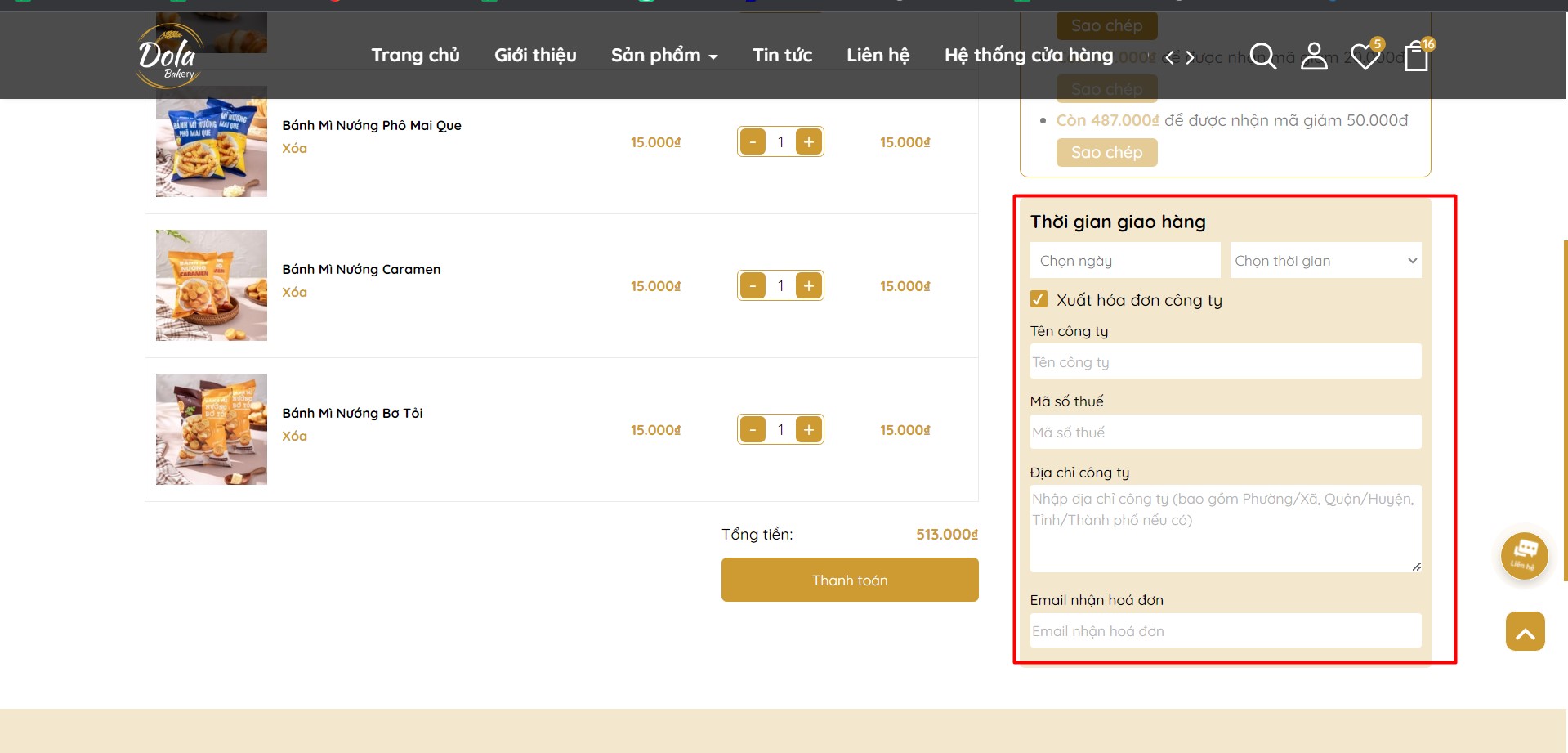Click Bánh Mì Nướng Phô Mai Que thumbnail
The height and width of the screenshot is (753, 1568).
(x=212, y=141)
